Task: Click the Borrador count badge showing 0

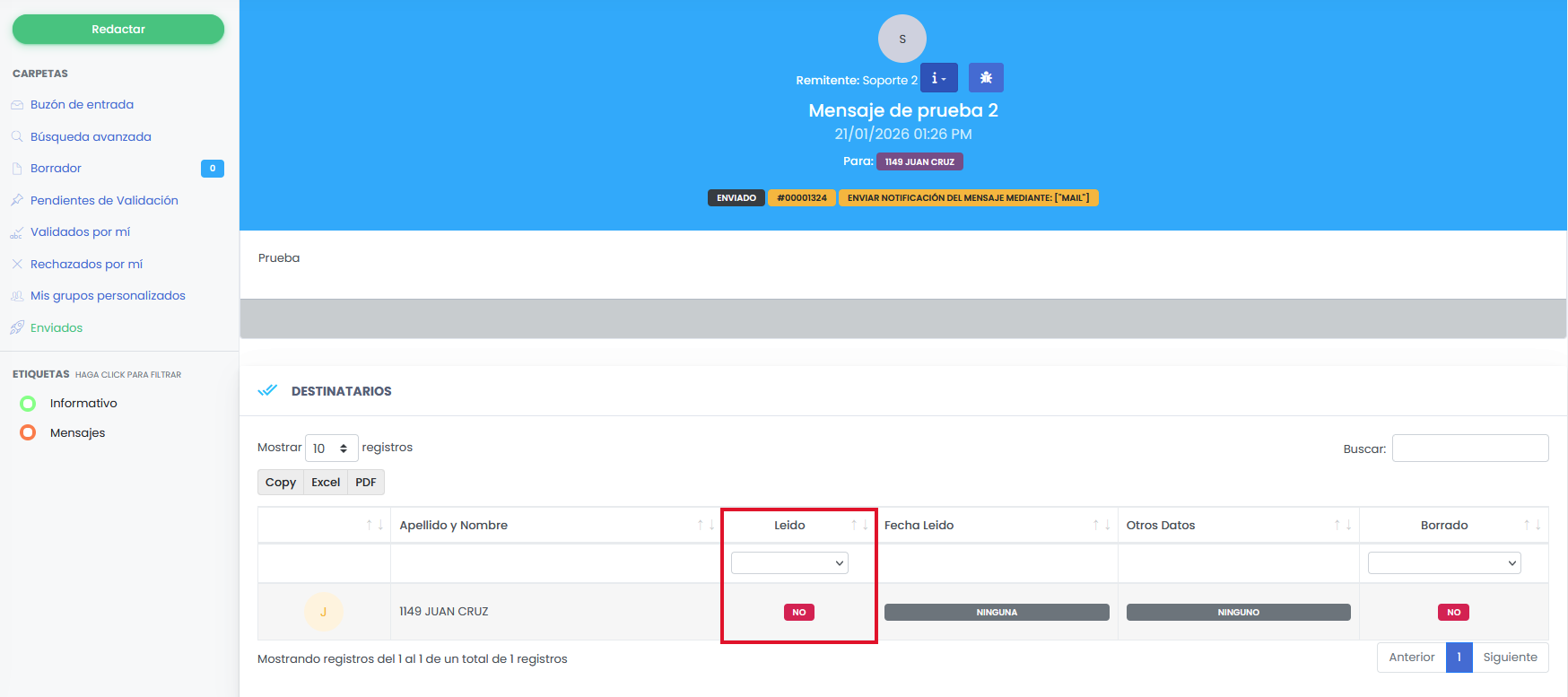Action: click(x=213, y=169)
